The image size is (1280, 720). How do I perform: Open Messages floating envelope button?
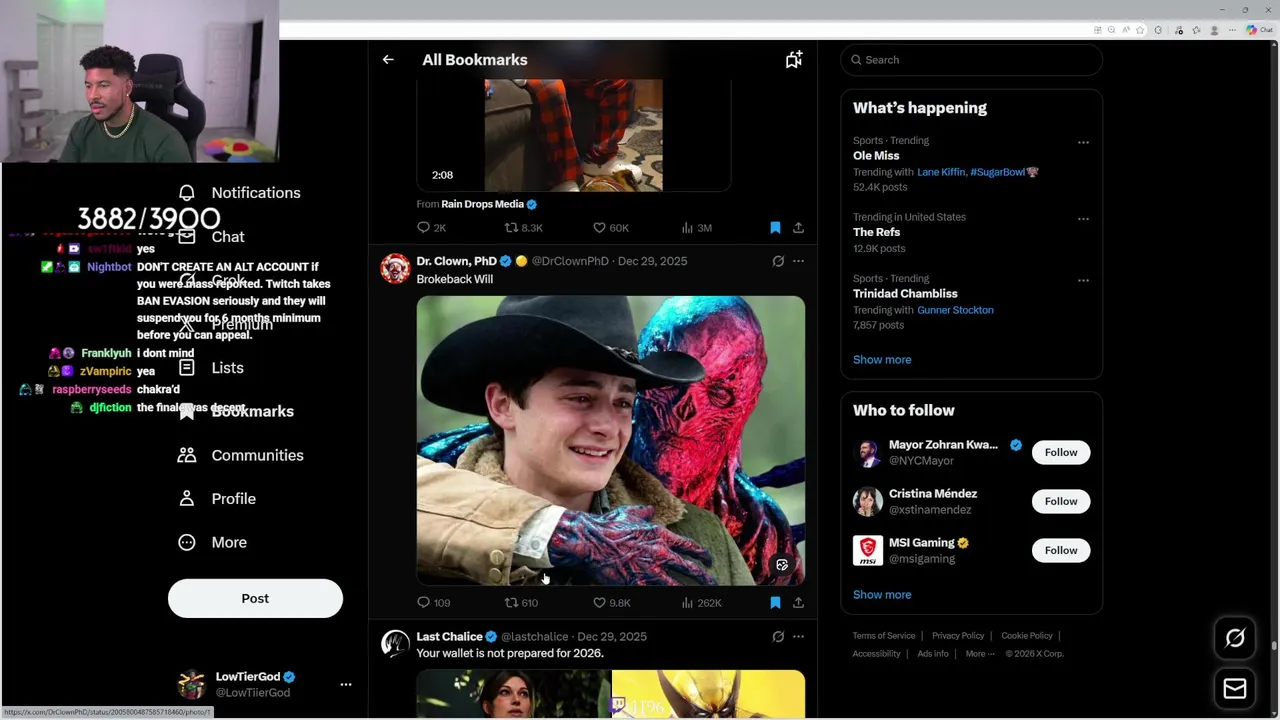(x=1235, y=689)
